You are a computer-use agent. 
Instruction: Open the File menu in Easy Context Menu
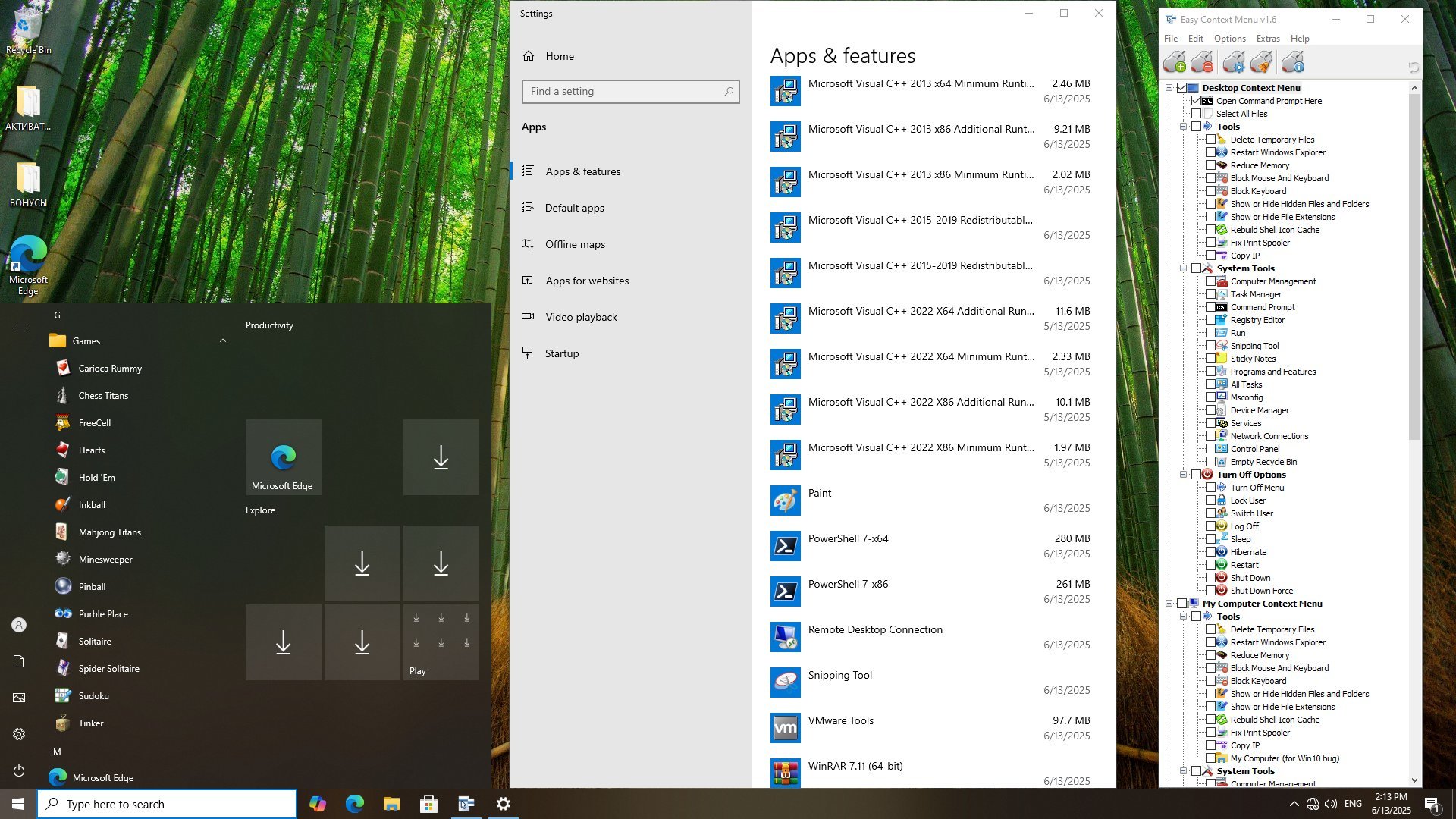point(1171,39)
